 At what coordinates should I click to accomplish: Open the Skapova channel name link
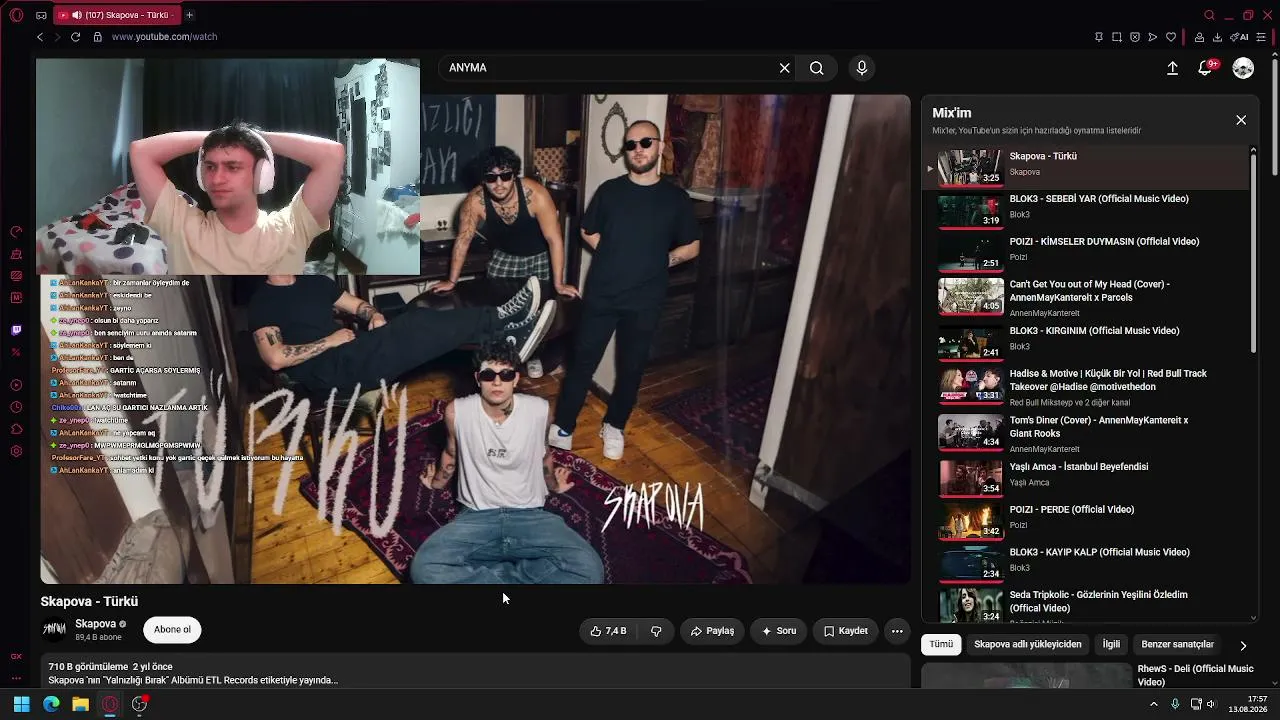[x=96, y=624]
